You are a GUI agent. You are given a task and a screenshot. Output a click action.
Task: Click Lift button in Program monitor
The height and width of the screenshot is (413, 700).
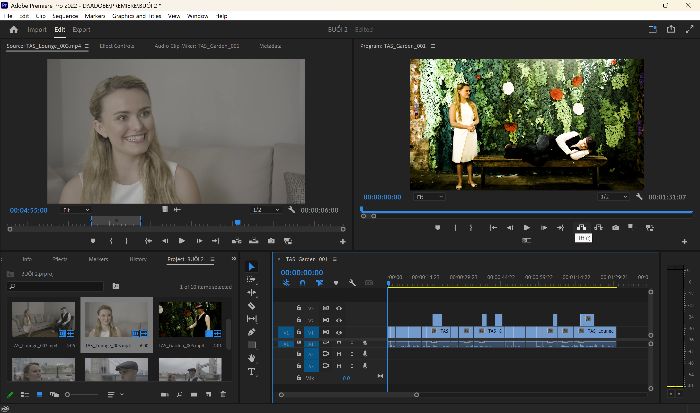pyautogui.click(x=581, y=228)
